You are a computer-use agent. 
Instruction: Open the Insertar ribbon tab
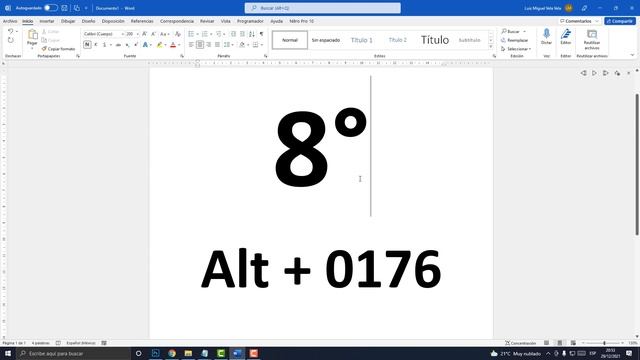coord(47,21)
